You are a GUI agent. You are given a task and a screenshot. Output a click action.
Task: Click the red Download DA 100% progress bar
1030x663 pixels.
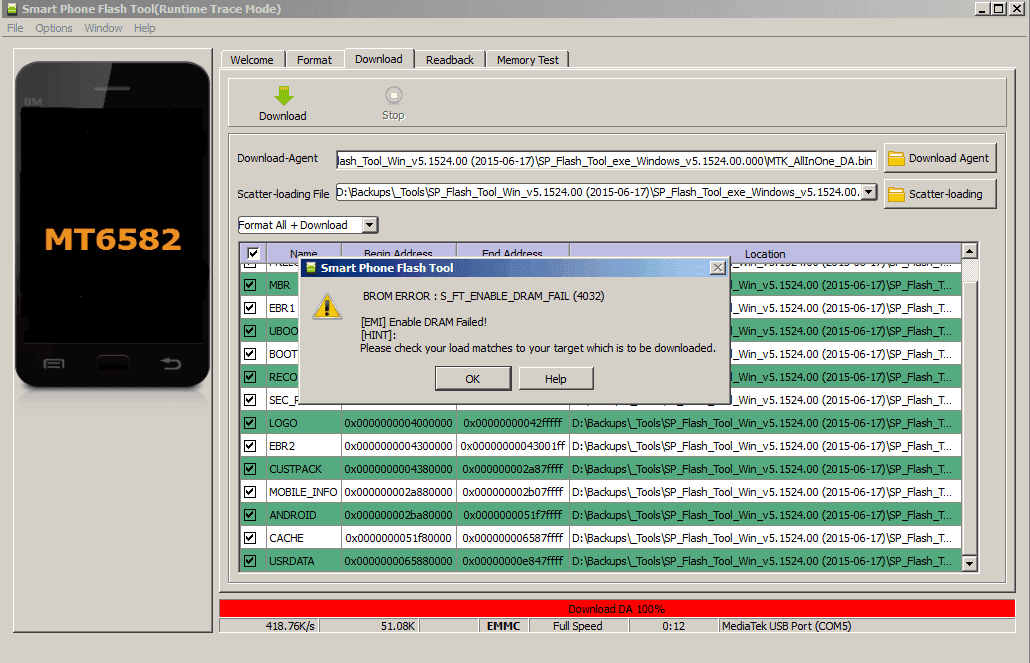[x=617, y=608]
